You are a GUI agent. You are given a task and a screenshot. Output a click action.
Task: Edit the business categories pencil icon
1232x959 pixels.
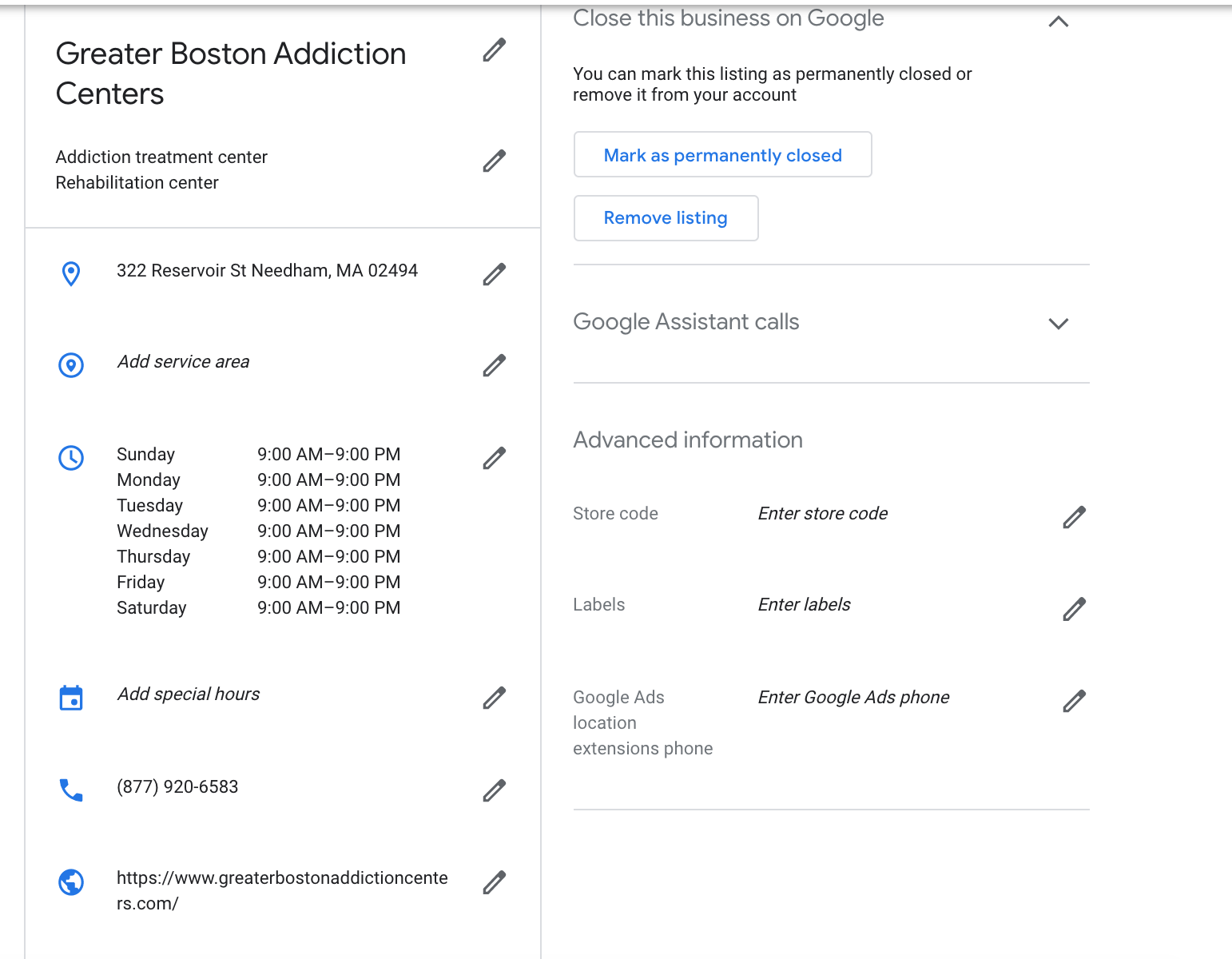495,161
